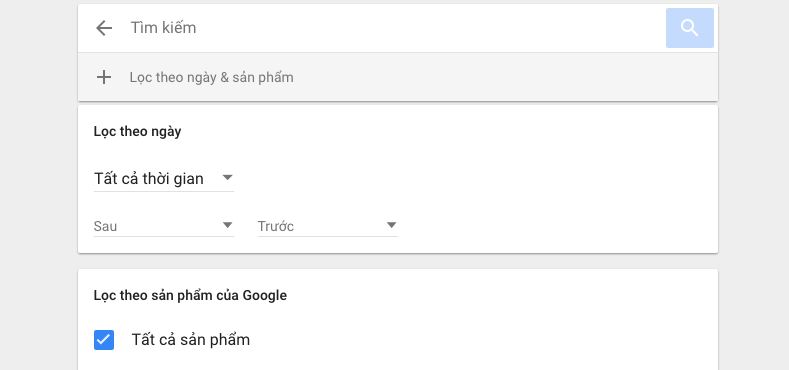
Task: Click the underline beneath Tất cả thời gian
Action: pyautogui.click(x=164, y=191)
